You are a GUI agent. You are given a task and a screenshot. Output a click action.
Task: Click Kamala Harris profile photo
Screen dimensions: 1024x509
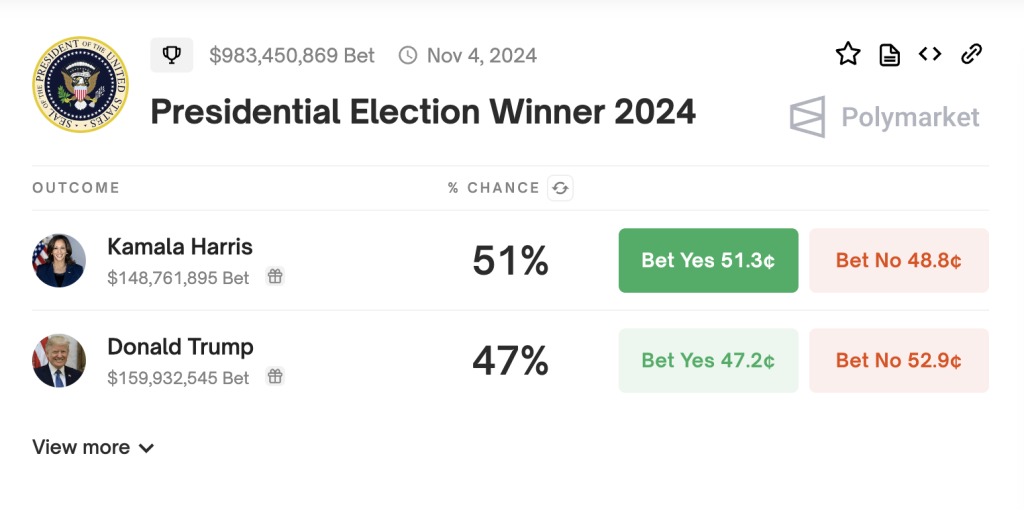[59, 261]
